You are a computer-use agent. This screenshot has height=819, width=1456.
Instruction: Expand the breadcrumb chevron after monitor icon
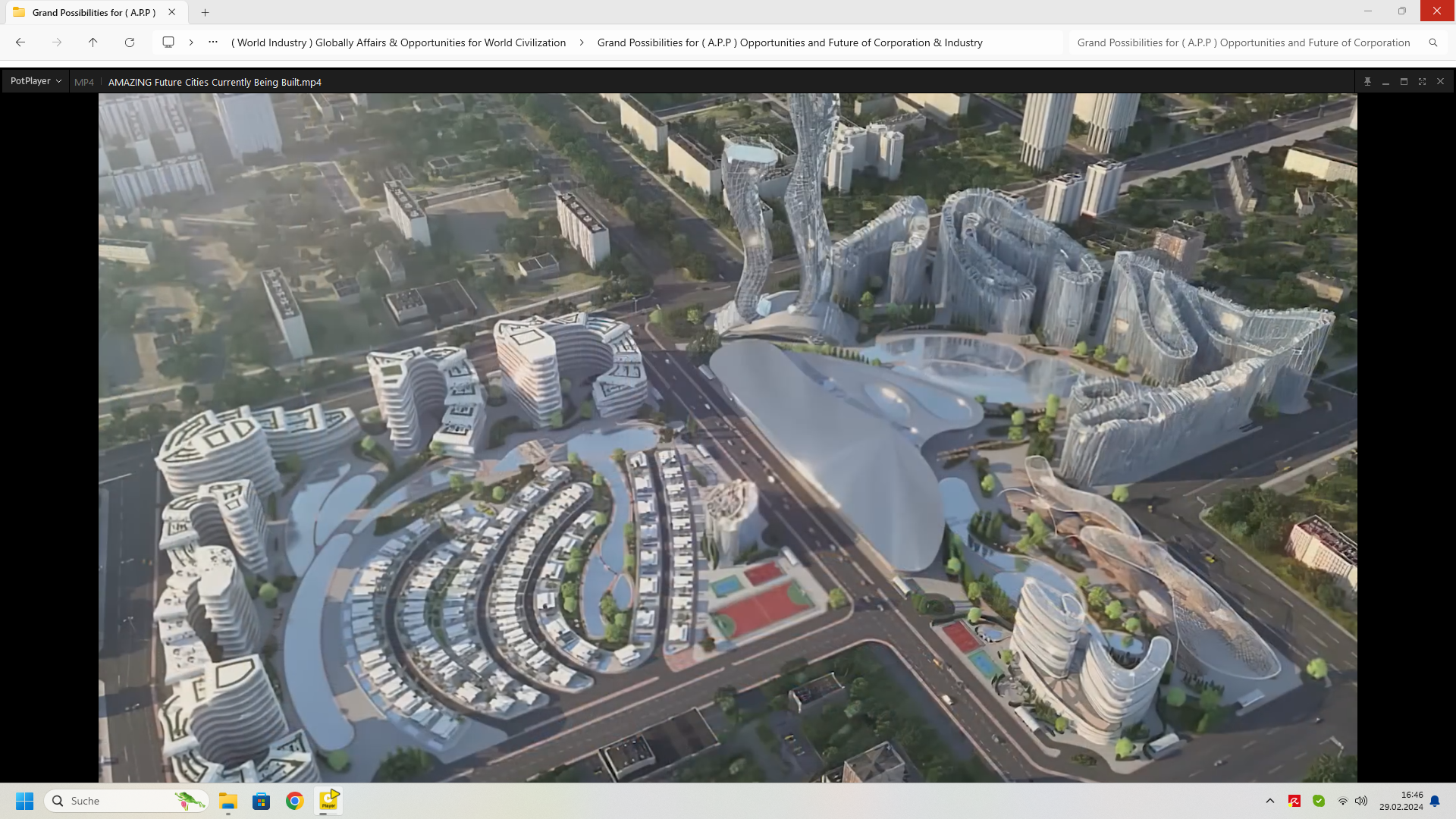click(x=191, y=42)
